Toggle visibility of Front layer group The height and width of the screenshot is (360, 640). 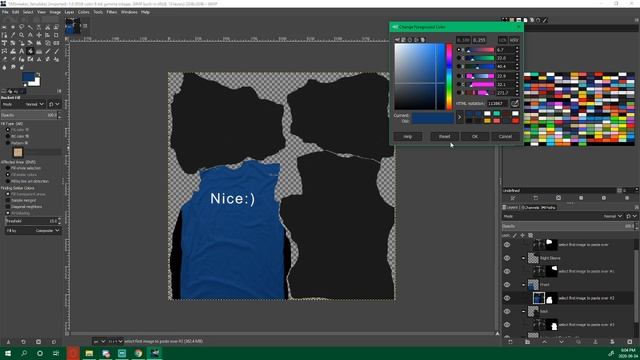pyautogui.click(x=507, y=284)
